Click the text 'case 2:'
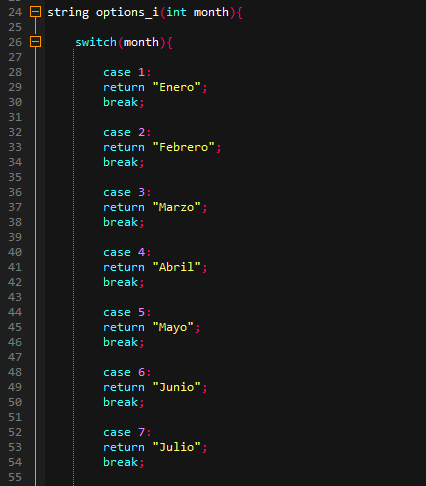The width and height of the screenshot is (426, 486). [127, 132]
